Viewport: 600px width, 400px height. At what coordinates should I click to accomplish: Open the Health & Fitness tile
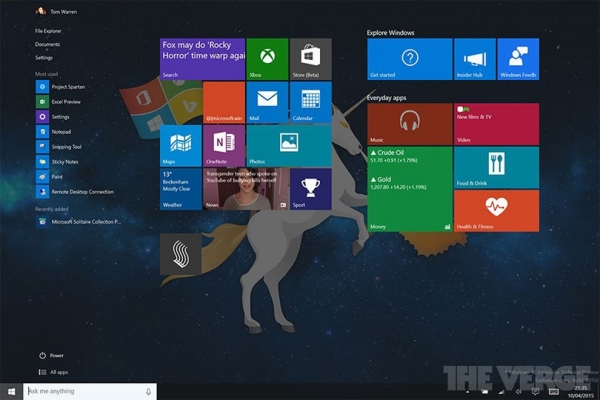pyautogui.click(x=496, y=211)
